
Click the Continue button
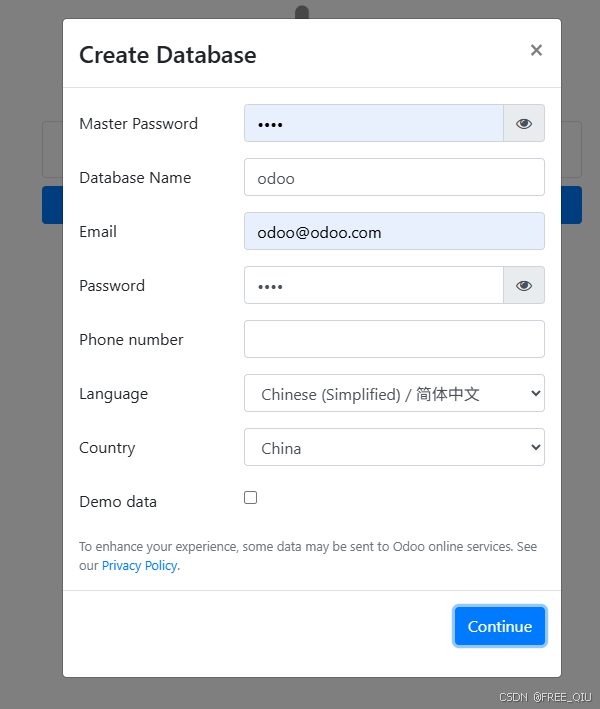(500, 626)
